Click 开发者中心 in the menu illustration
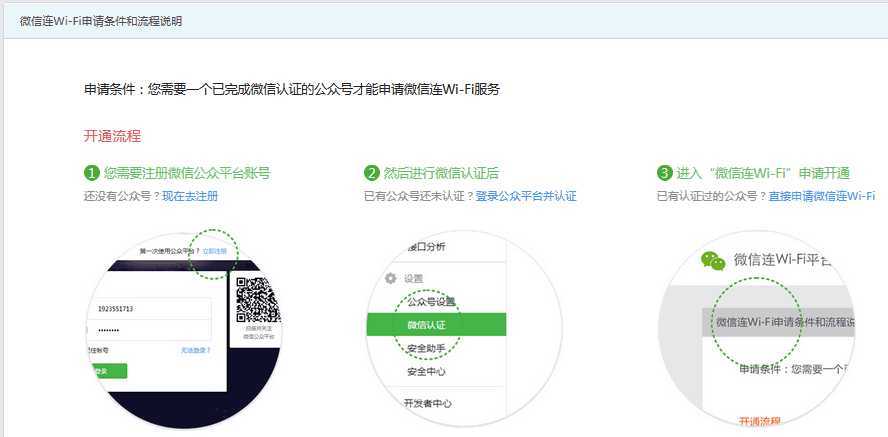Image resolution: width=888 pixels, height=437 pixels. point(428,404)
